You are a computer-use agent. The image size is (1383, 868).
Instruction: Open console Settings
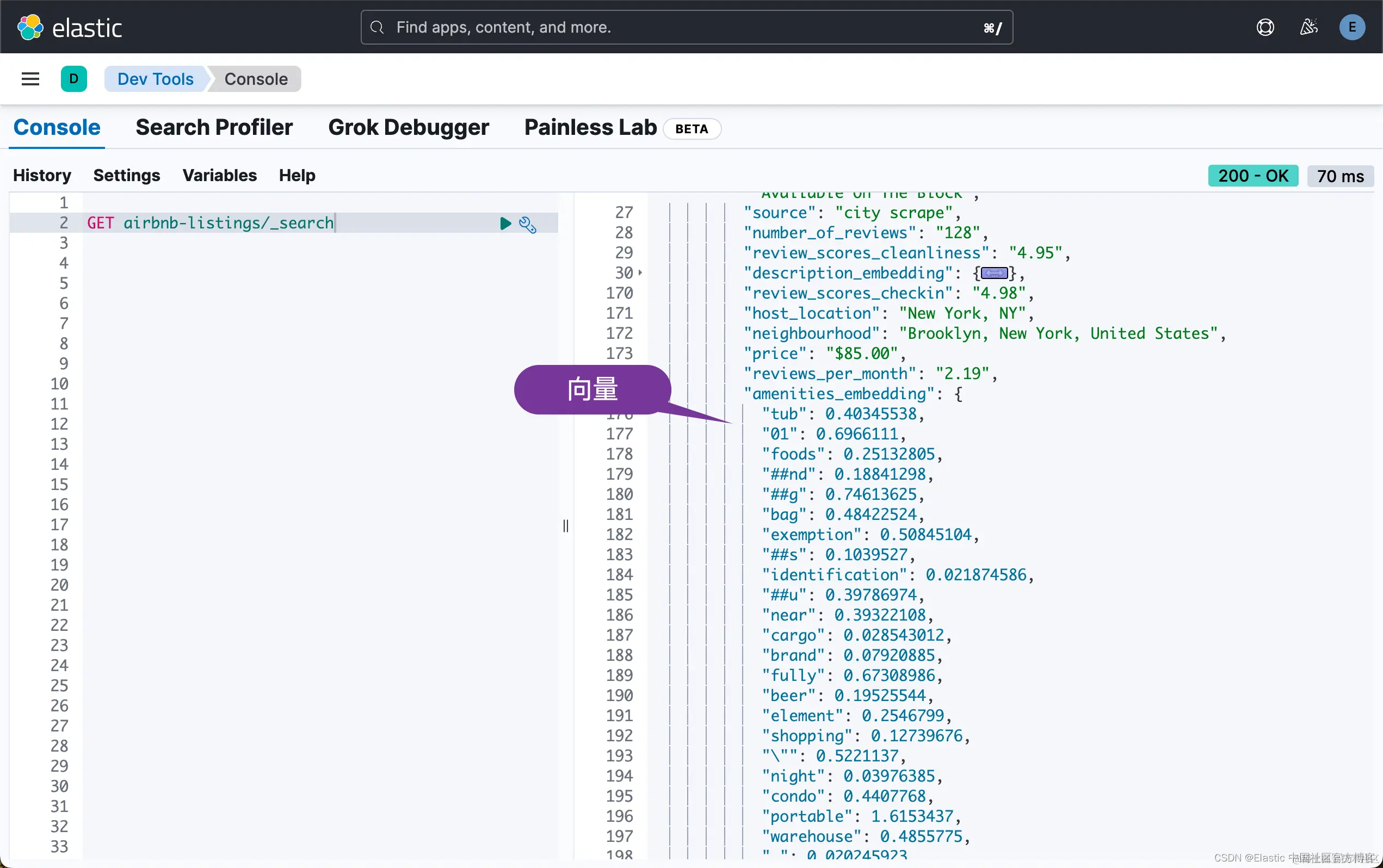(x=126, y=175)
